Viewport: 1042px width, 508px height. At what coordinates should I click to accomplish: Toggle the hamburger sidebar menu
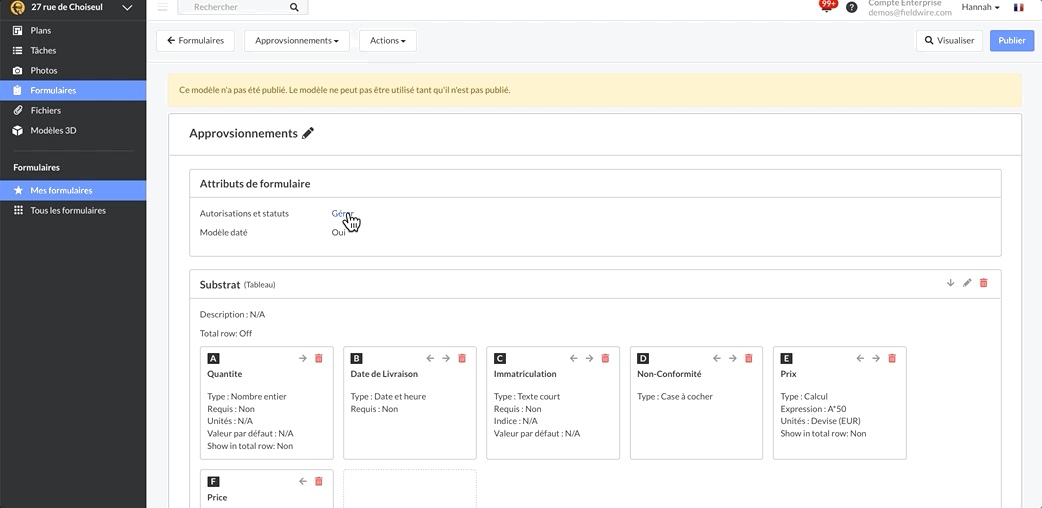point(162,7)
